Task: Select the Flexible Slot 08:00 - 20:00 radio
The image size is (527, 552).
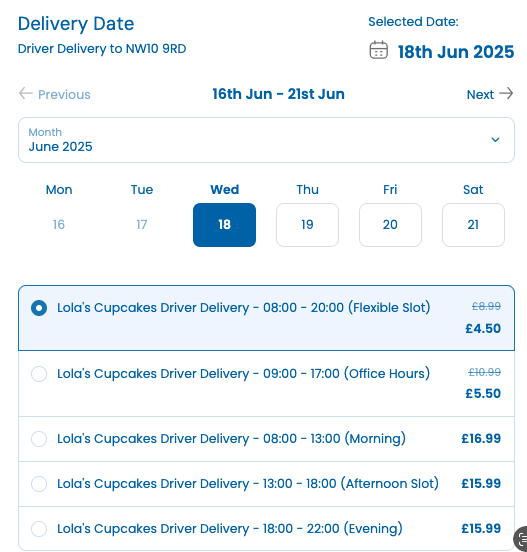Action: [39, 308]
